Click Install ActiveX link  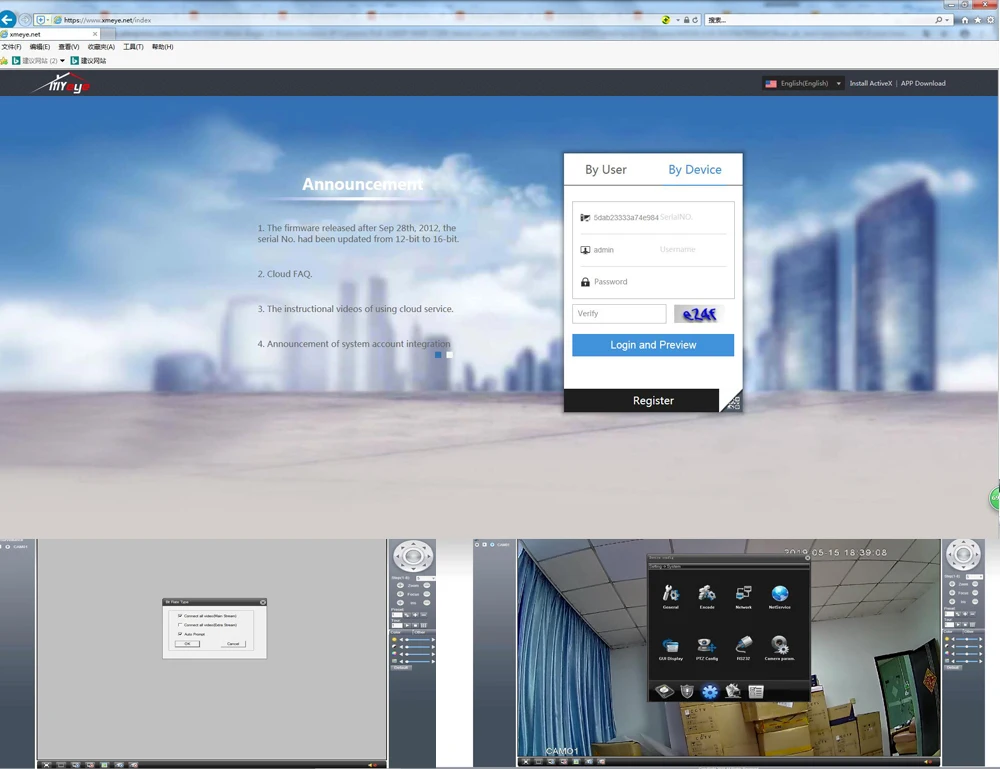tap(871, 84)
